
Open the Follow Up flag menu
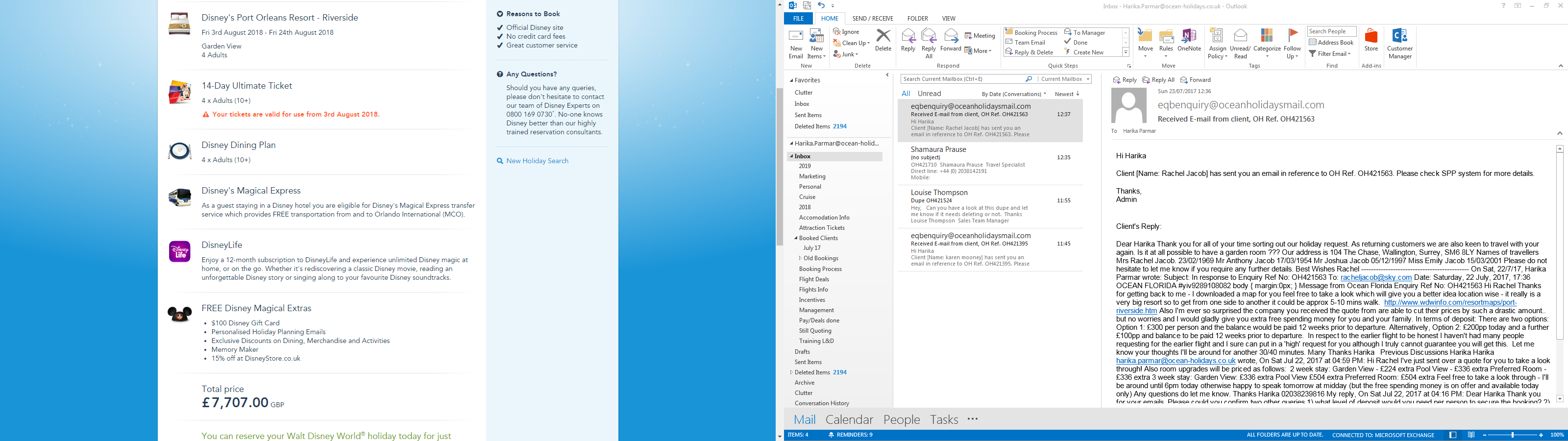pos(1292,44)
